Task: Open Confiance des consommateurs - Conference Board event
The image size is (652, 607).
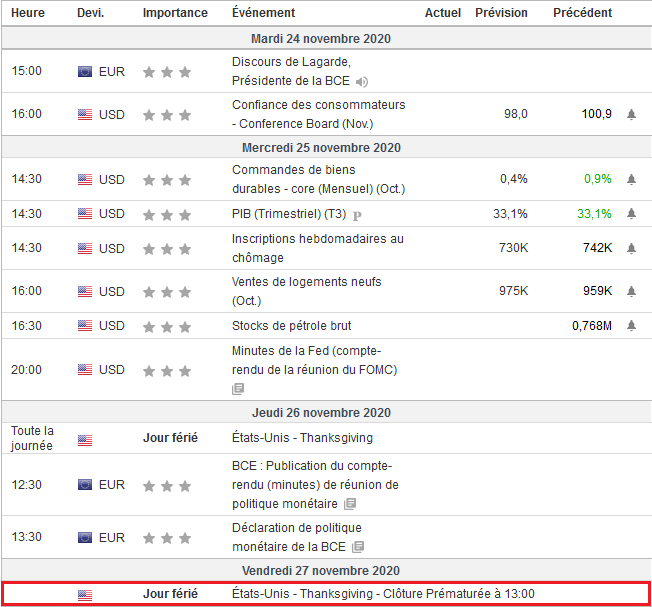Action: (x=319, y=114)
